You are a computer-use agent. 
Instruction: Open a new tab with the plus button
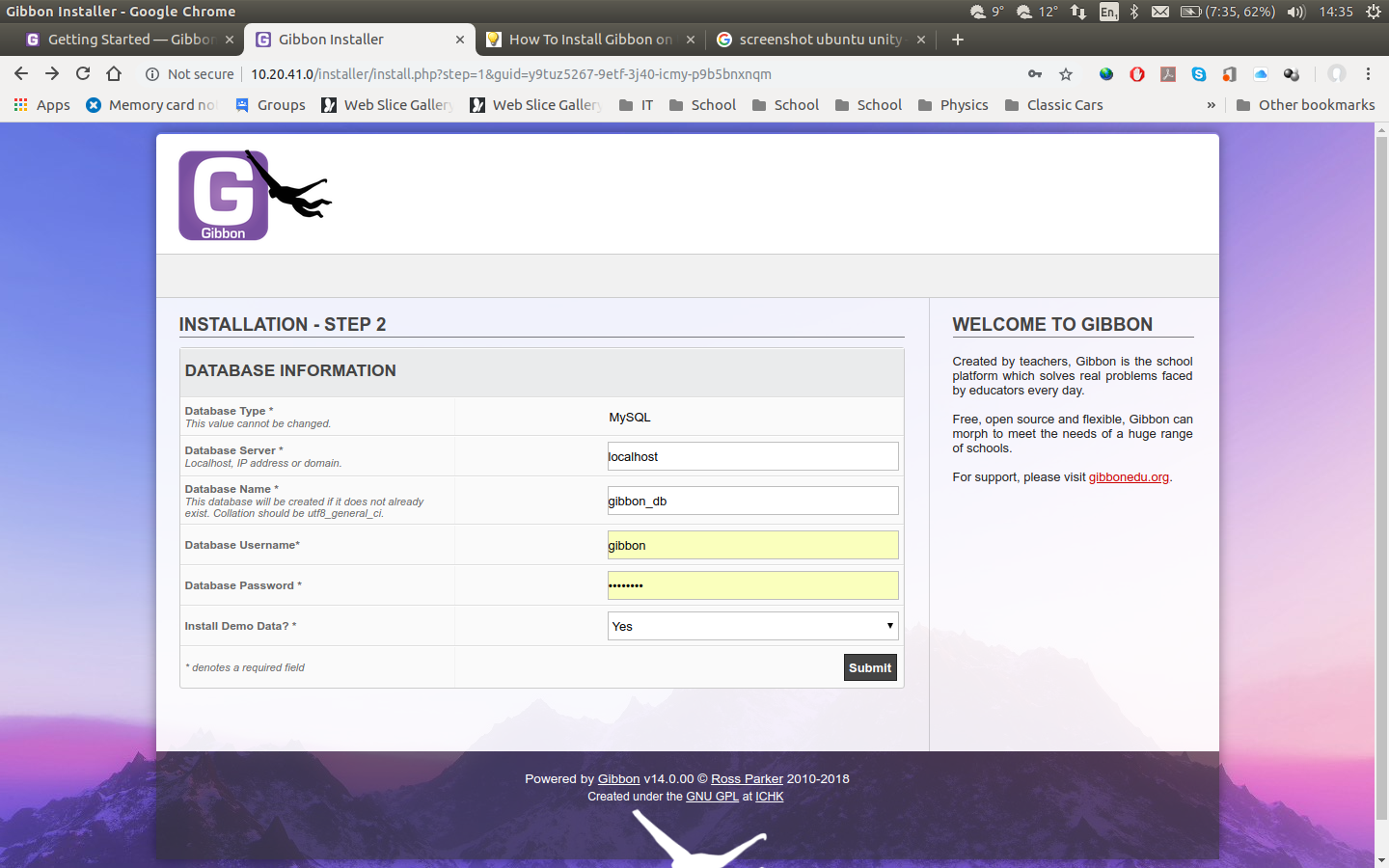point(958,40)
